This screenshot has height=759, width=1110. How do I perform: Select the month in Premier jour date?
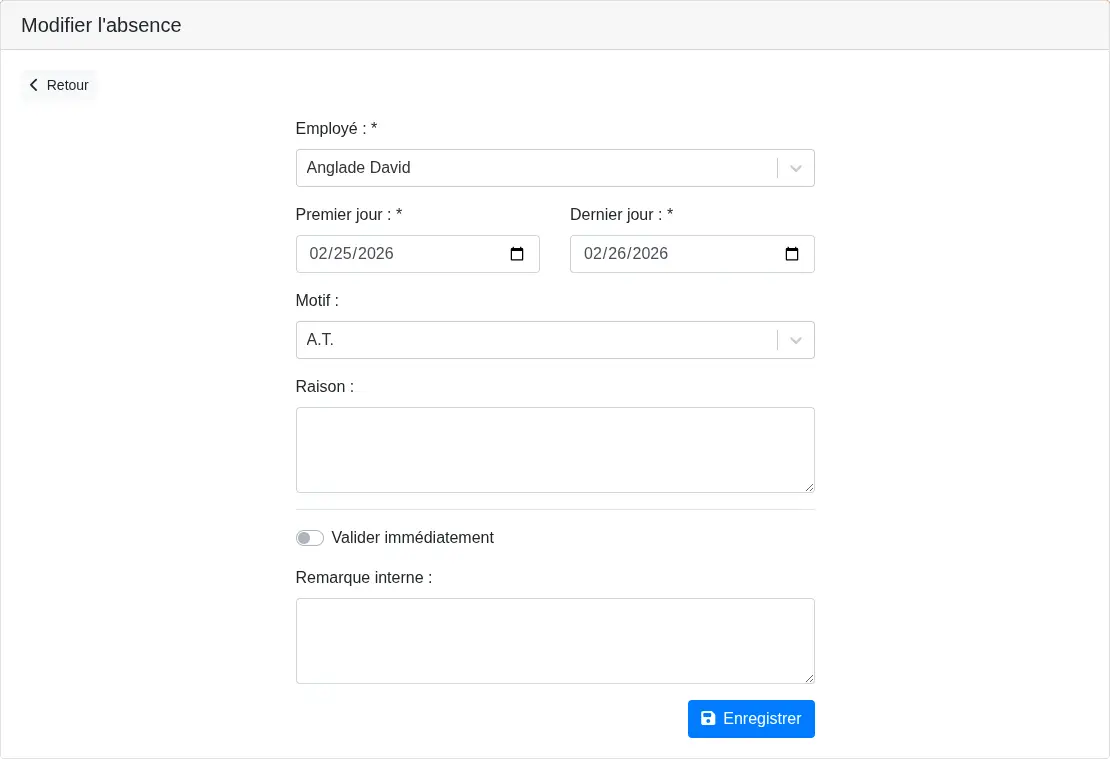tap(318, 254)
